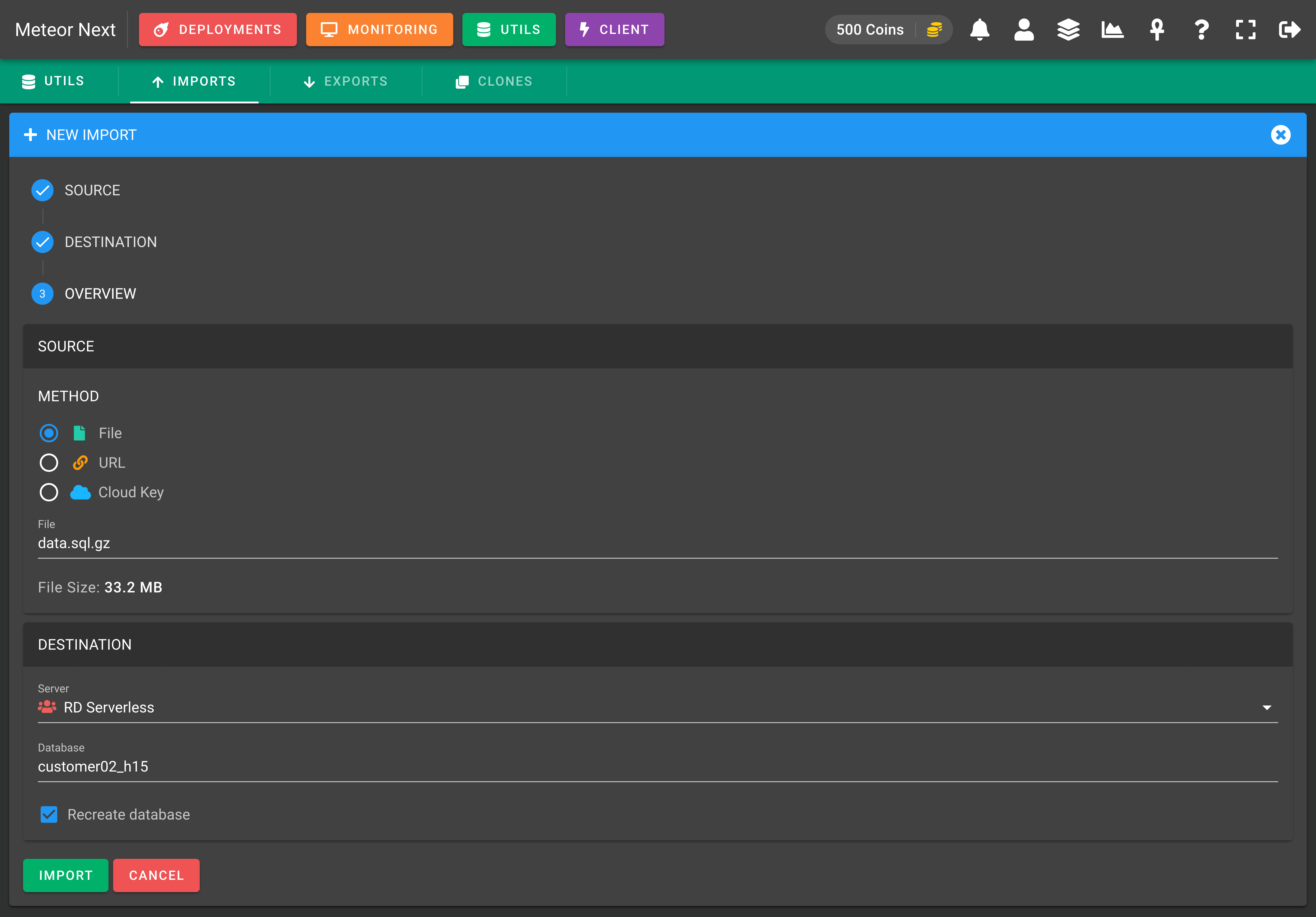
Task: Click the RD Serverless server value
Action: 109,708
